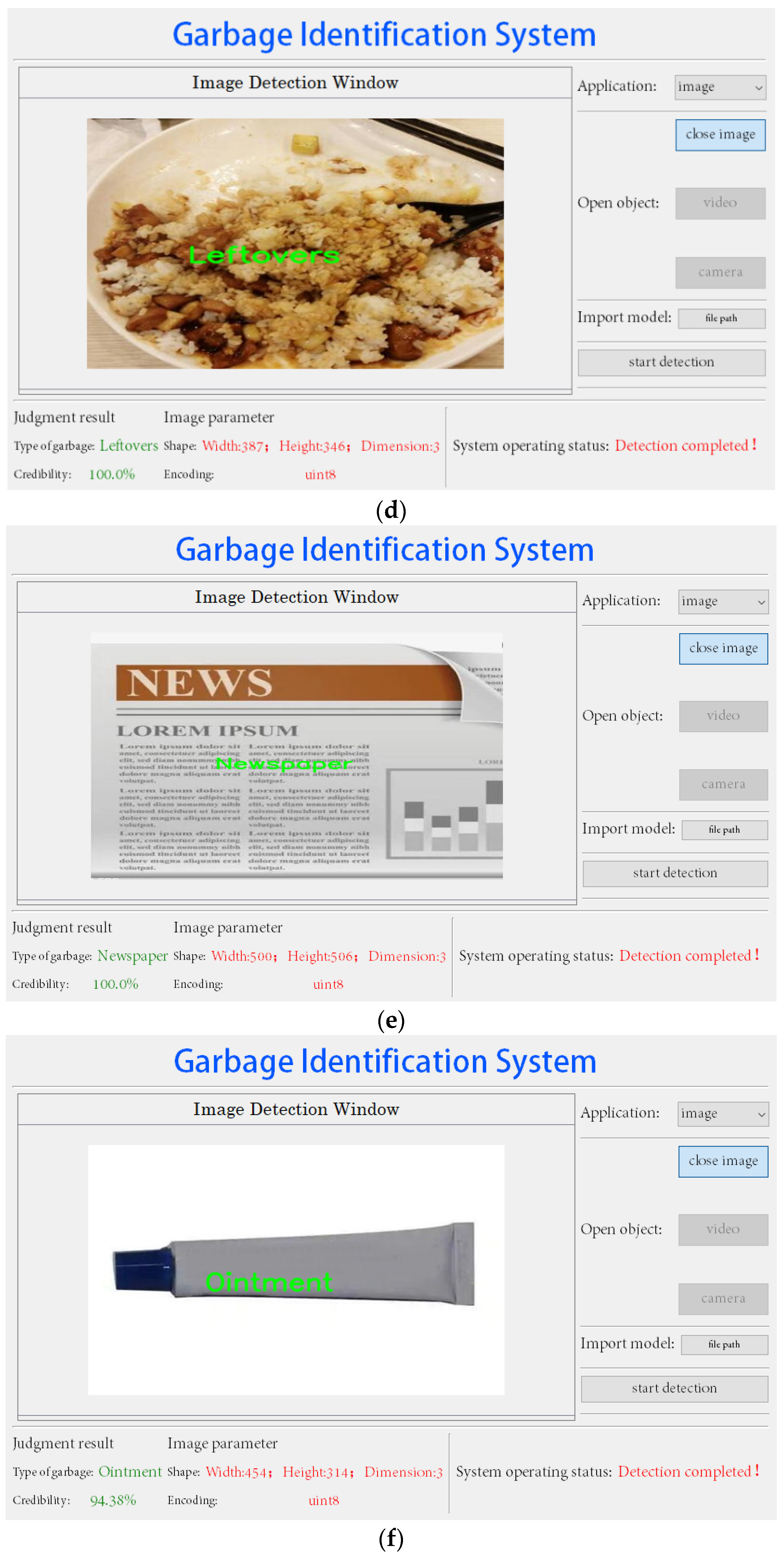Click close image above the Leftovers result
Image resolution: width=784 pixels, height=1557 pixels.
click(719, 134)
